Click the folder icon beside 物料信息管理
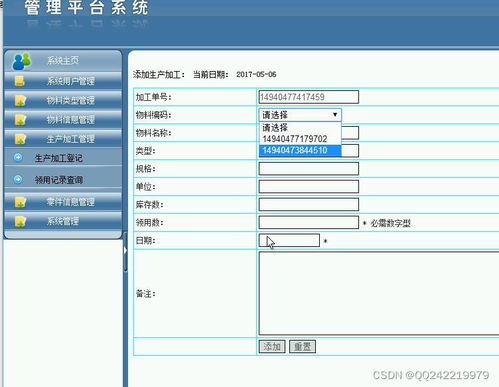This screenshot has width=499, height=387. [20, 120]
